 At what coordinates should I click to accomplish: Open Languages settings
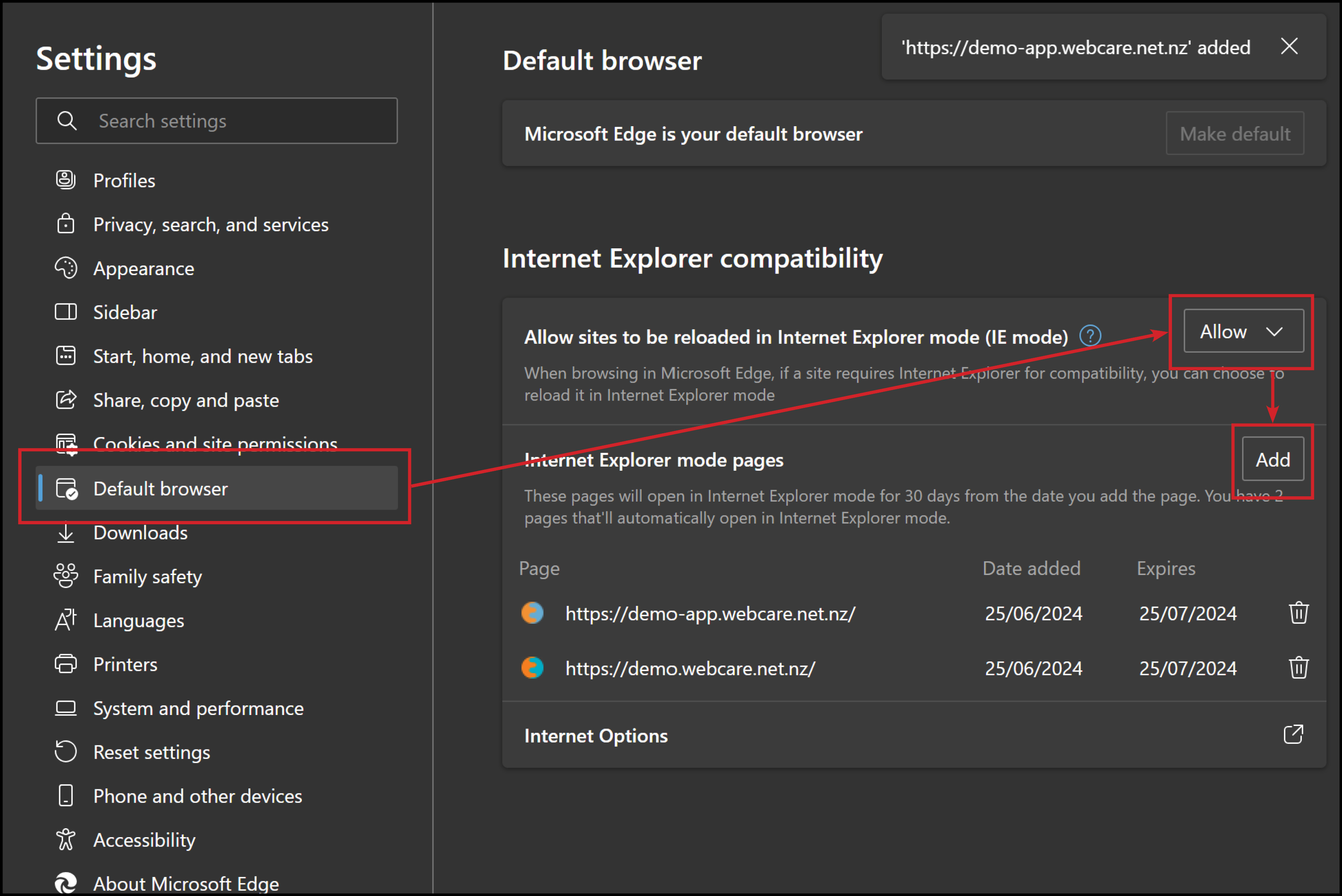(217, 620)
